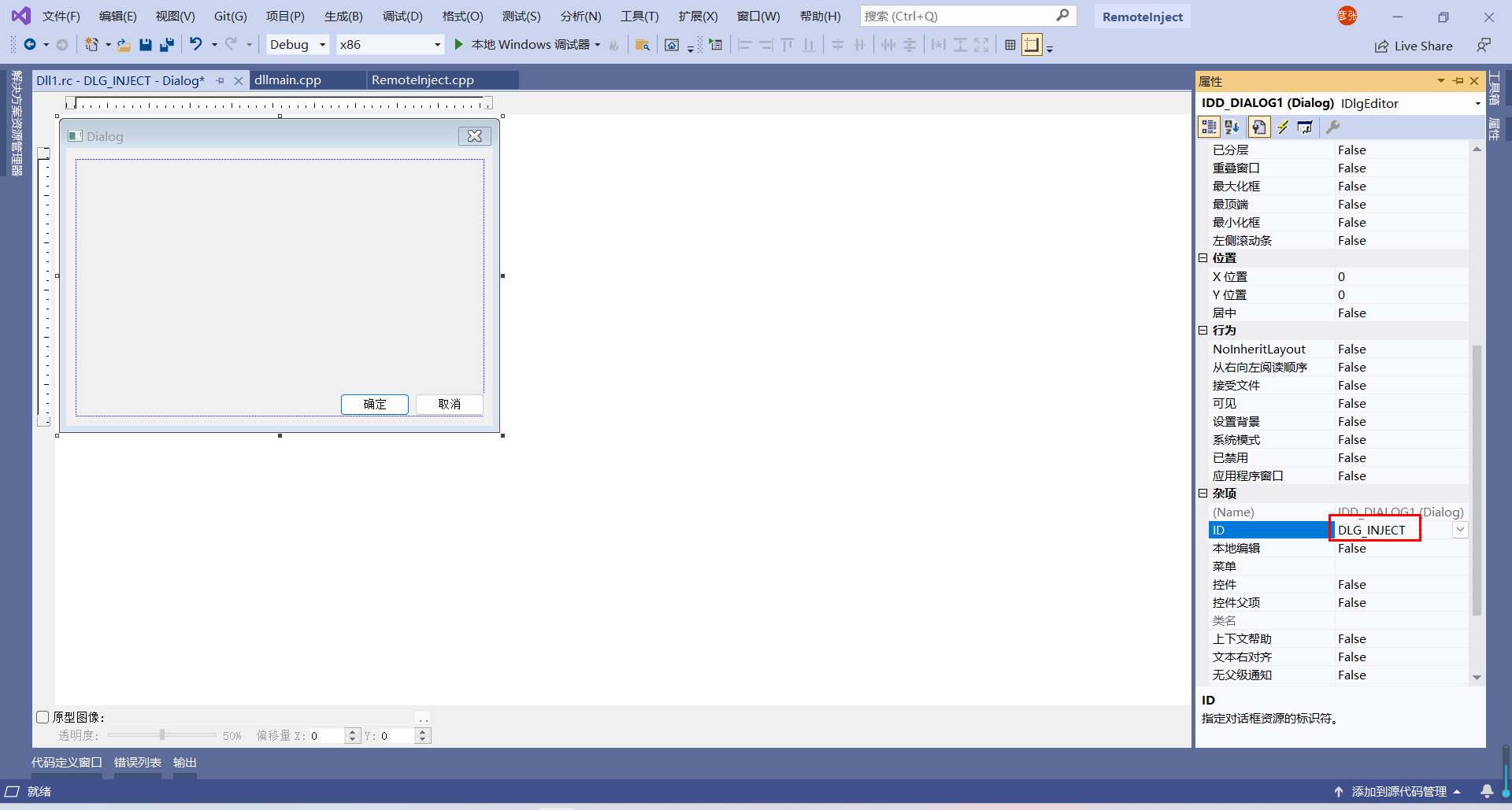Show the properties page icon
Viewport: 1512px width, 810px height.
click(1259, 127)
